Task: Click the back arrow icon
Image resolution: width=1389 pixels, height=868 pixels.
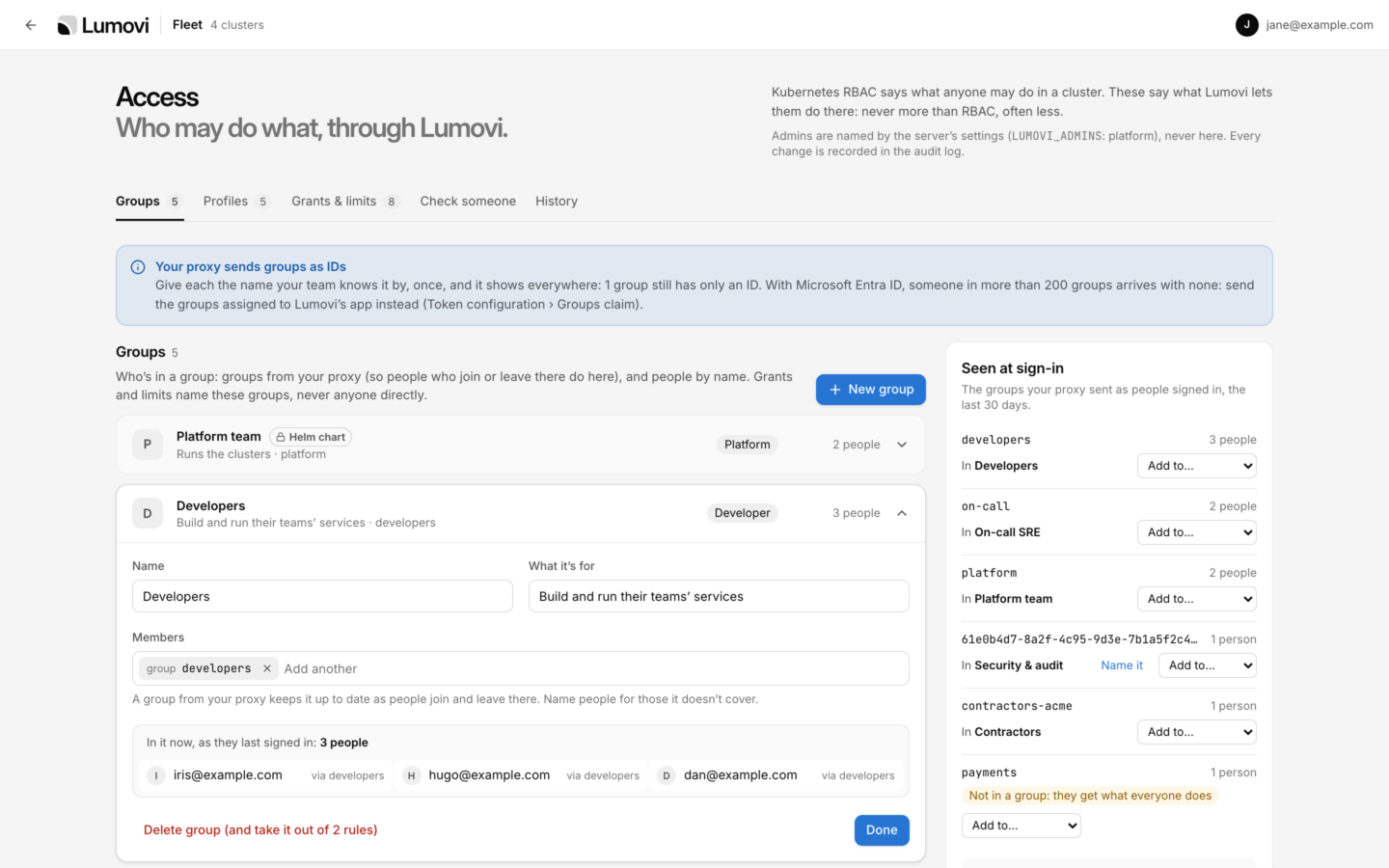Action: pyautogui.click(x=31, y=25)
